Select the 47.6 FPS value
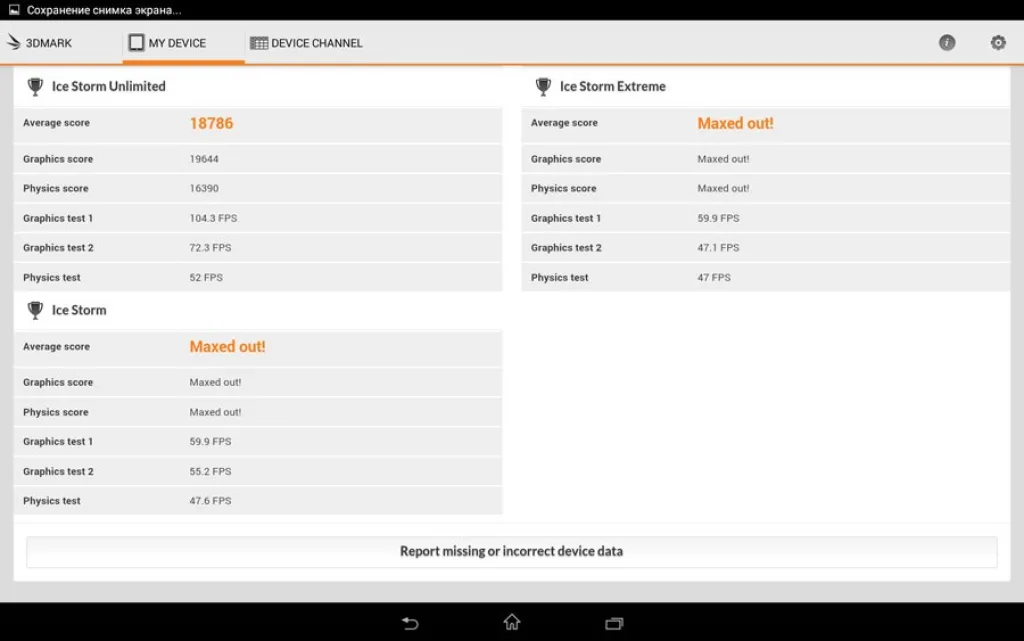 (210, 501)
